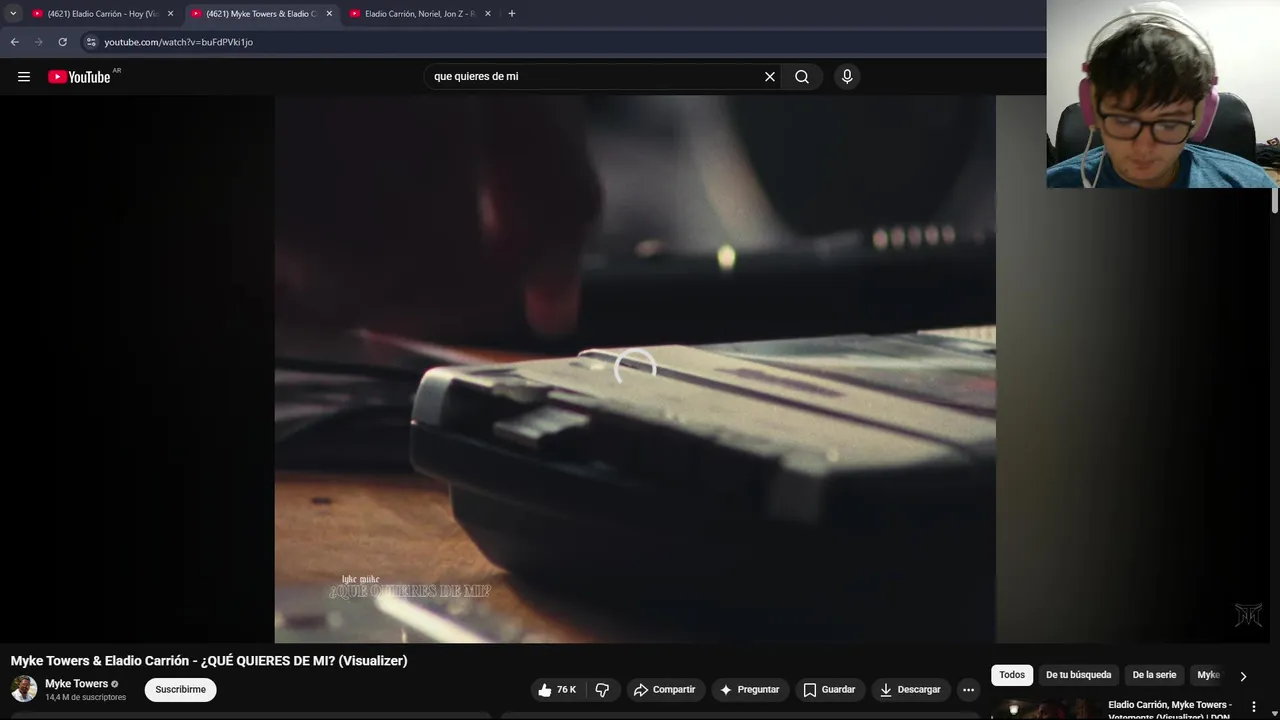Download the video via Descargar
Viewport: 1280px width, 720px height.
(x=909, y=690)
